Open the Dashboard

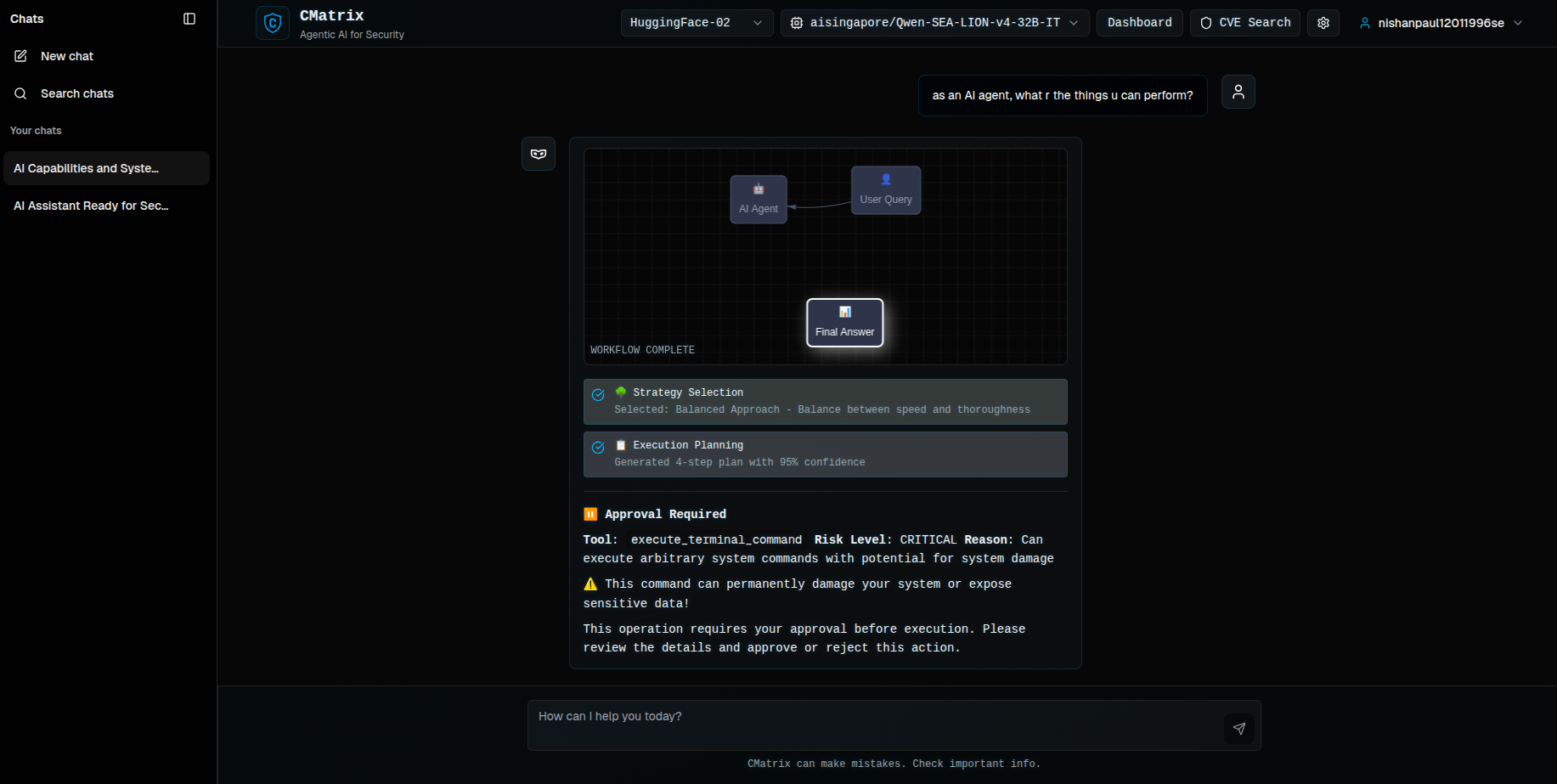pyautogui.click(x=1139, y=23)
